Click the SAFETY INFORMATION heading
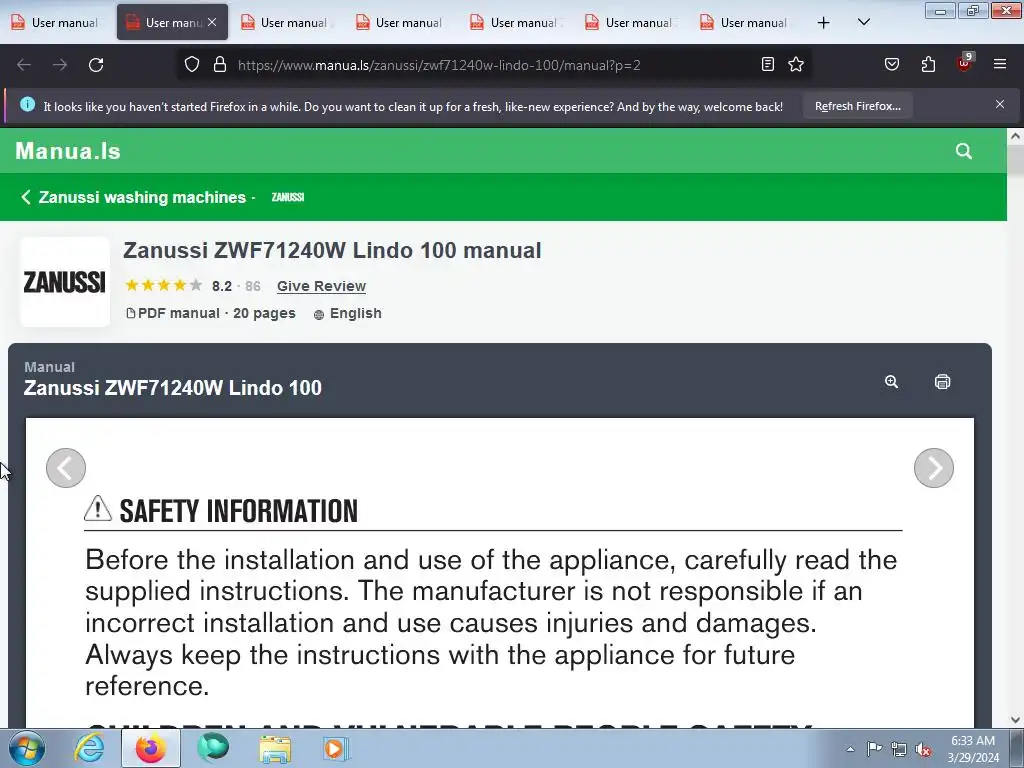Viewport: 1024px width, 768px height. tap(238, 511)
